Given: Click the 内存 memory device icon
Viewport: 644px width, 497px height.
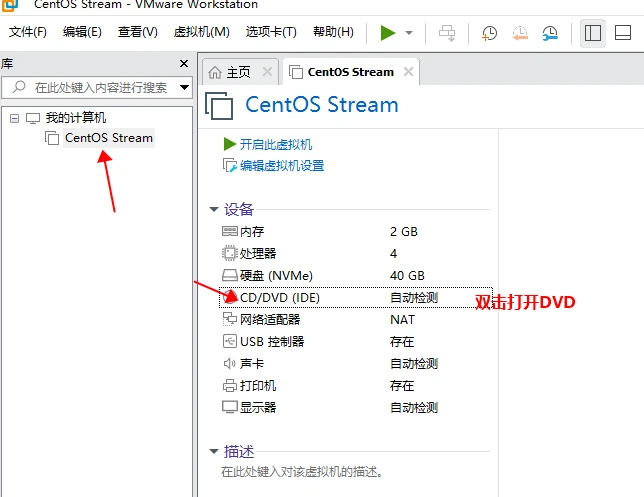Looking at the screenshot, I should click(x=230, y=231).
